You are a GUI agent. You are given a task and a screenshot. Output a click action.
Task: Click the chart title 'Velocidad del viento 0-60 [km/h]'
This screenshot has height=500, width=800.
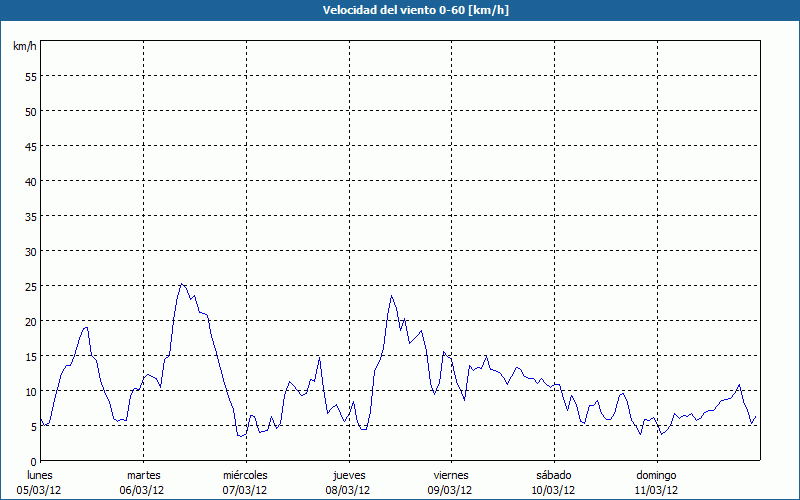tap(400, 10)
